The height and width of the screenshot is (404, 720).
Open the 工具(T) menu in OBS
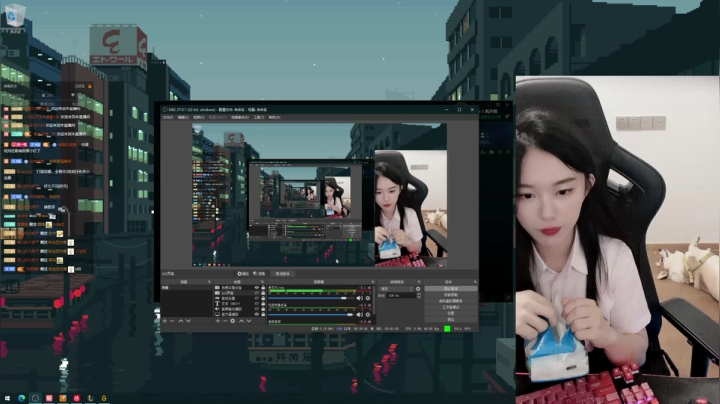(259, 117)
